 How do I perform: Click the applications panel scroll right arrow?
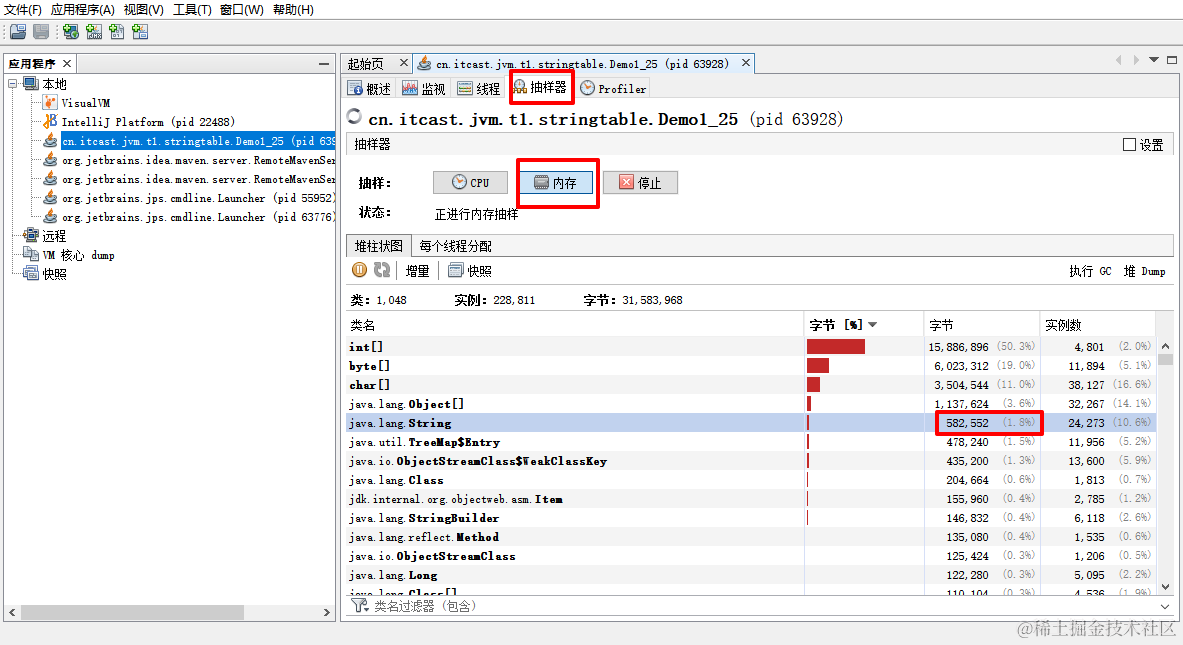[327, 613]
